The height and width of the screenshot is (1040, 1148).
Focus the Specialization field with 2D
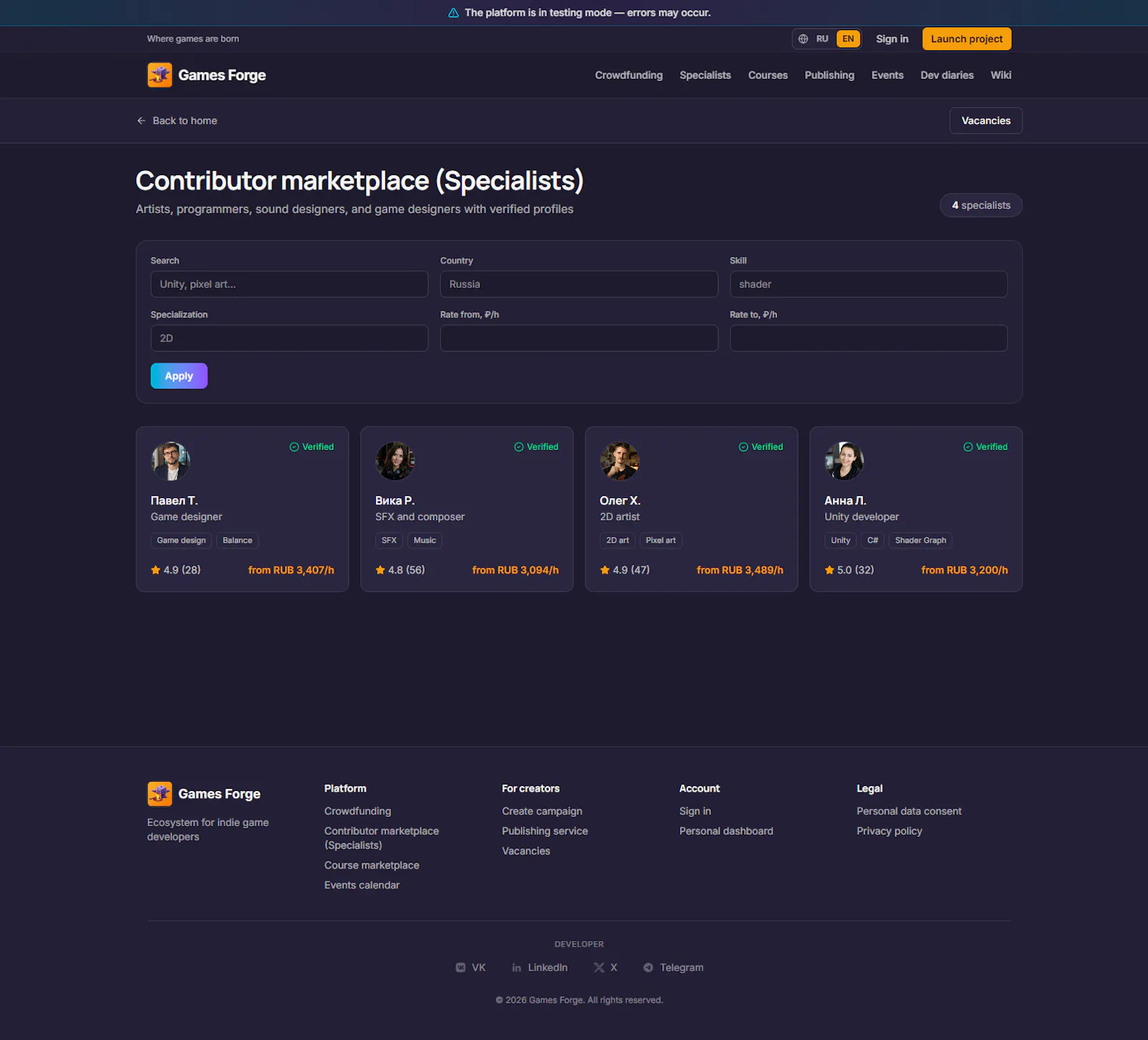click(x=289, y=338)
